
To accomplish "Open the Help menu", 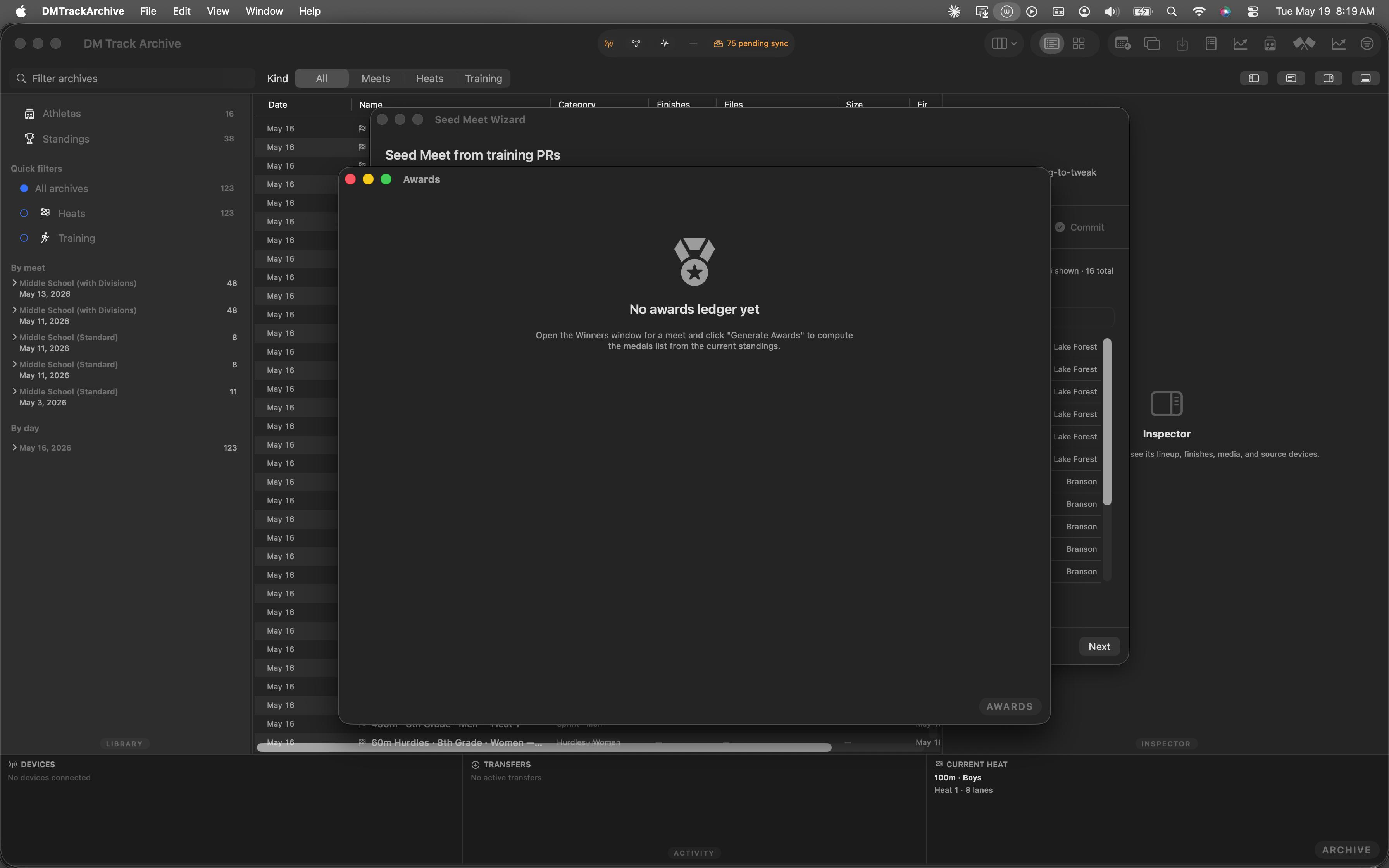I will tap(309, 12).
